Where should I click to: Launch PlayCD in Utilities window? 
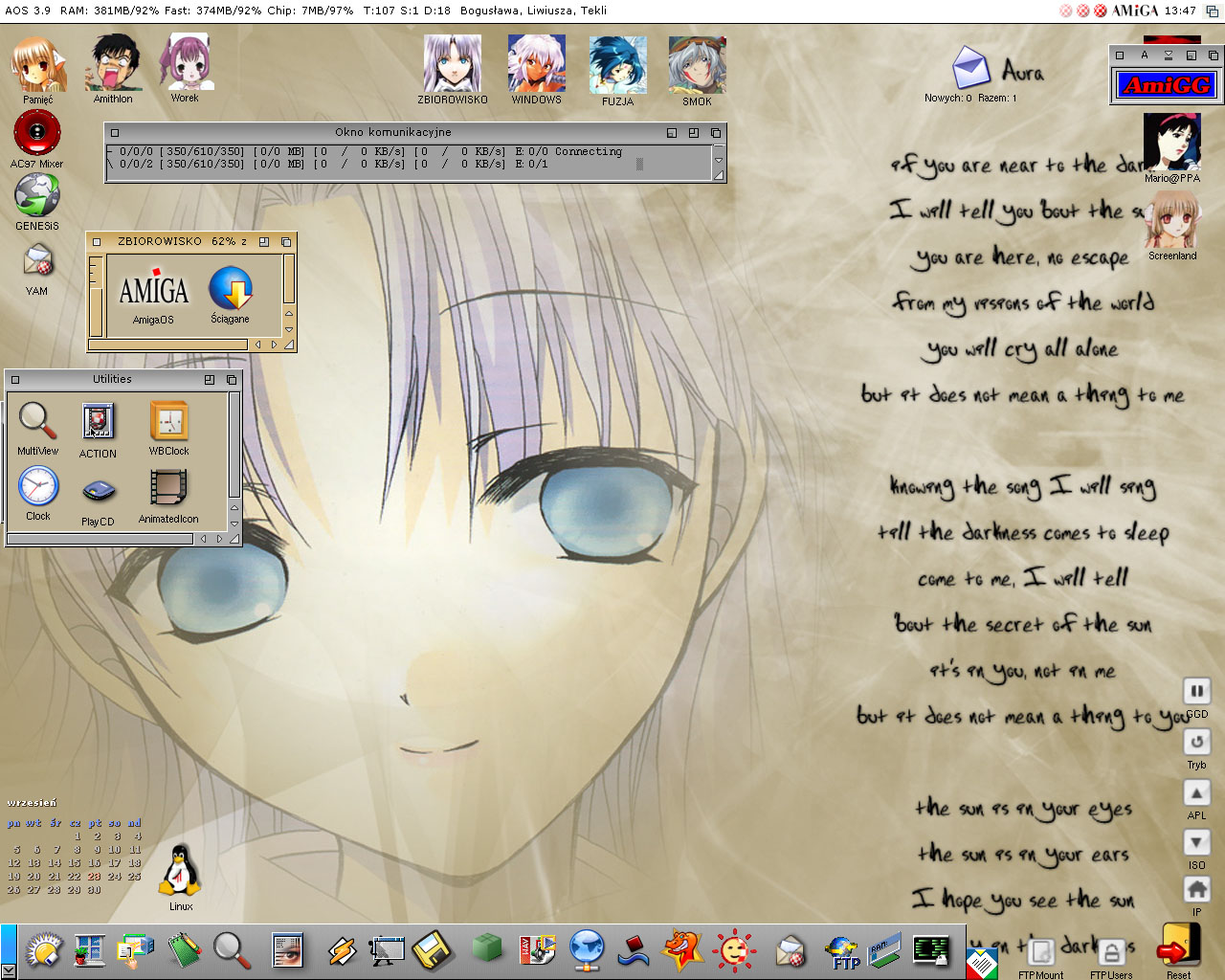coord(98,492)
